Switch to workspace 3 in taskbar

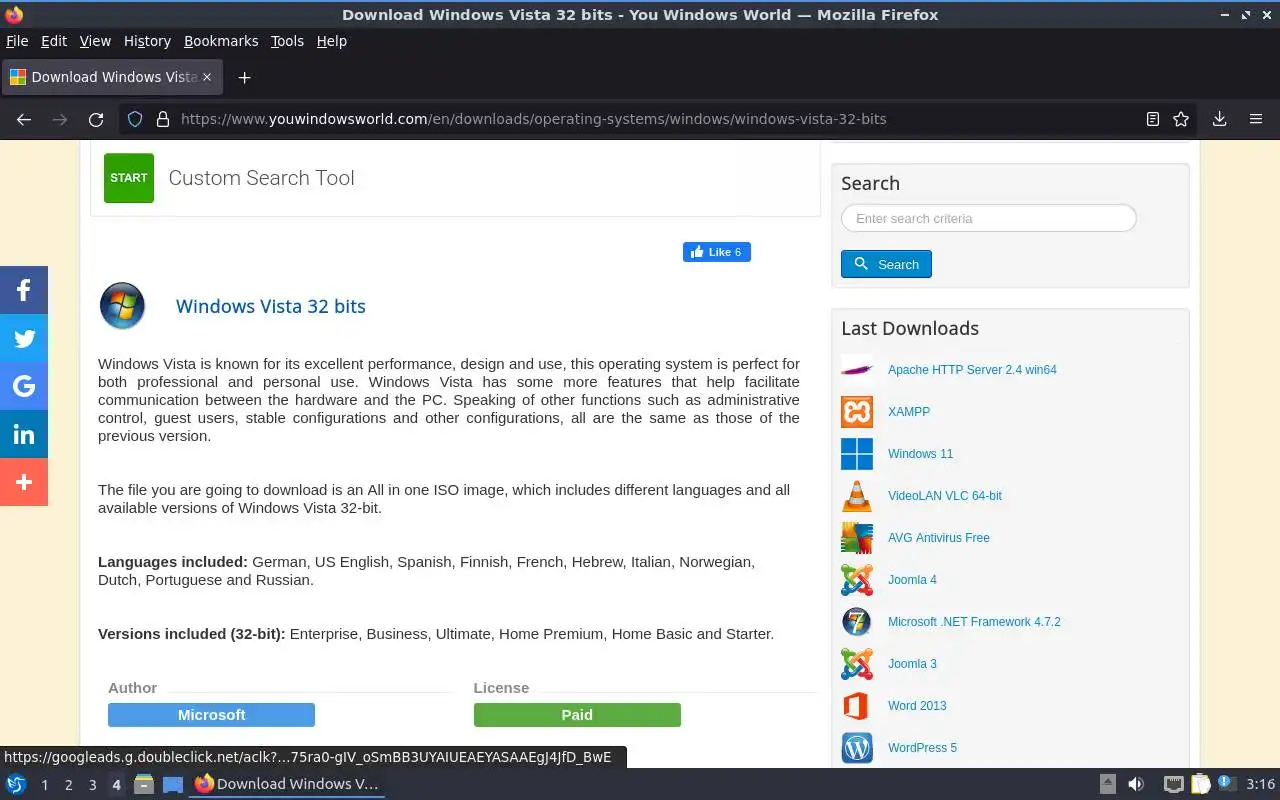[92, 785]
